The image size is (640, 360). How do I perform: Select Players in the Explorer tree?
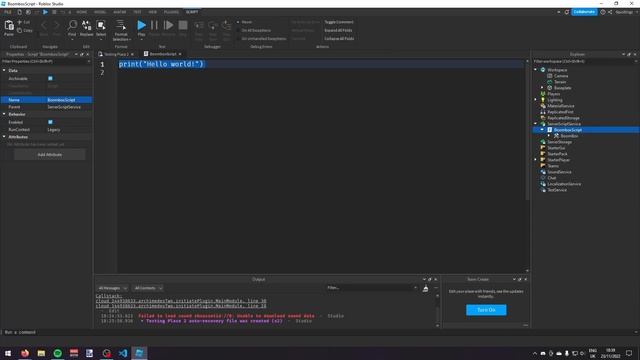click(553, 94)
